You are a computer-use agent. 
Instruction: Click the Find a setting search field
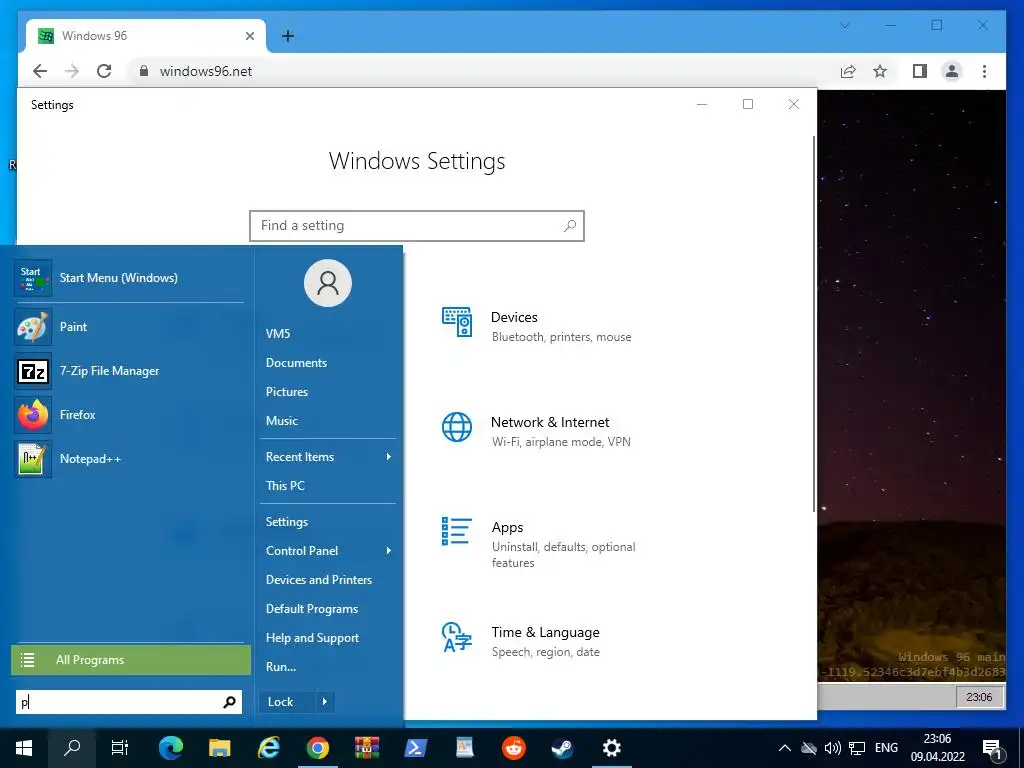click(417, 225)
